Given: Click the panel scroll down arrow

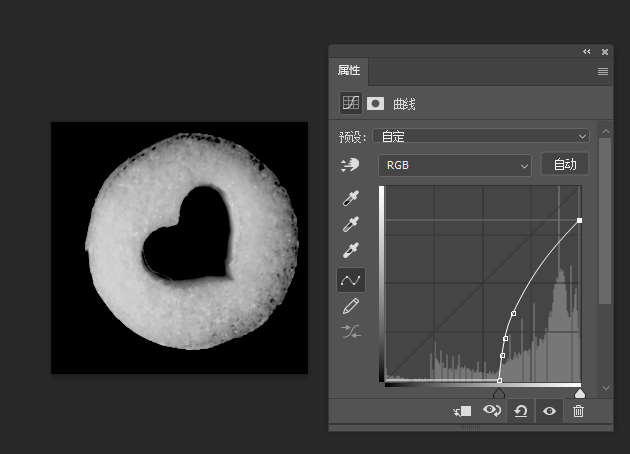Looking at the screenshot, I should point(606,388).
